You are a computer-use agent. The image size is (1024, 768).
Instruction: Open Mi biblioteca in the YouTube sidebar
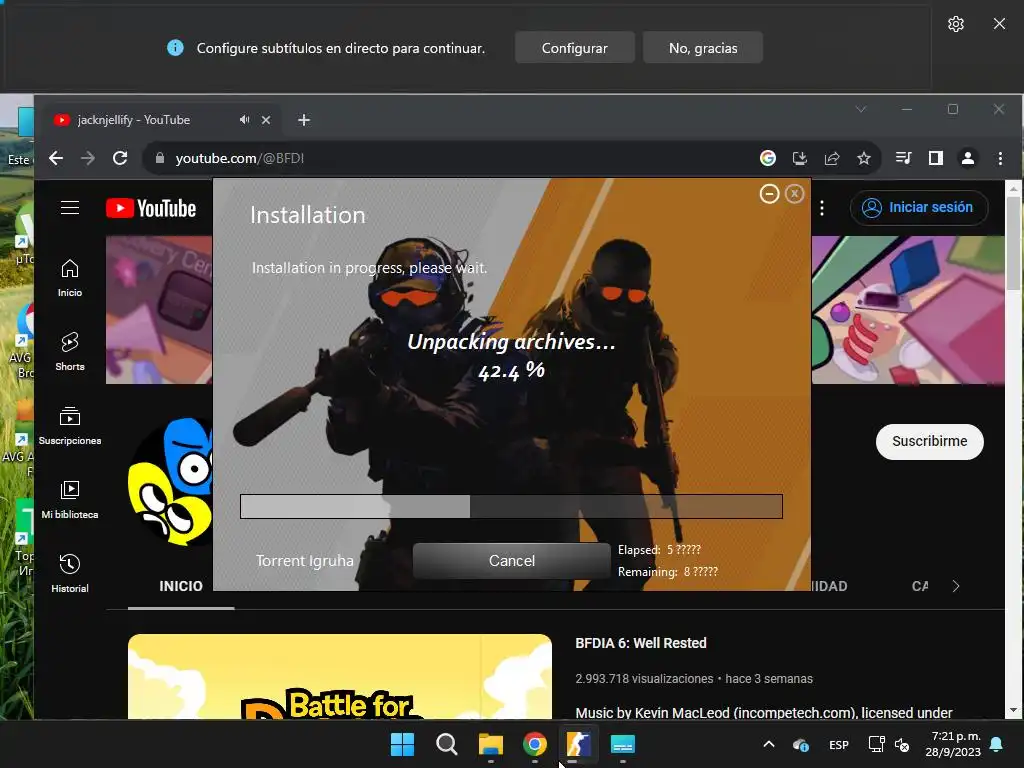(x=70, y=500)
